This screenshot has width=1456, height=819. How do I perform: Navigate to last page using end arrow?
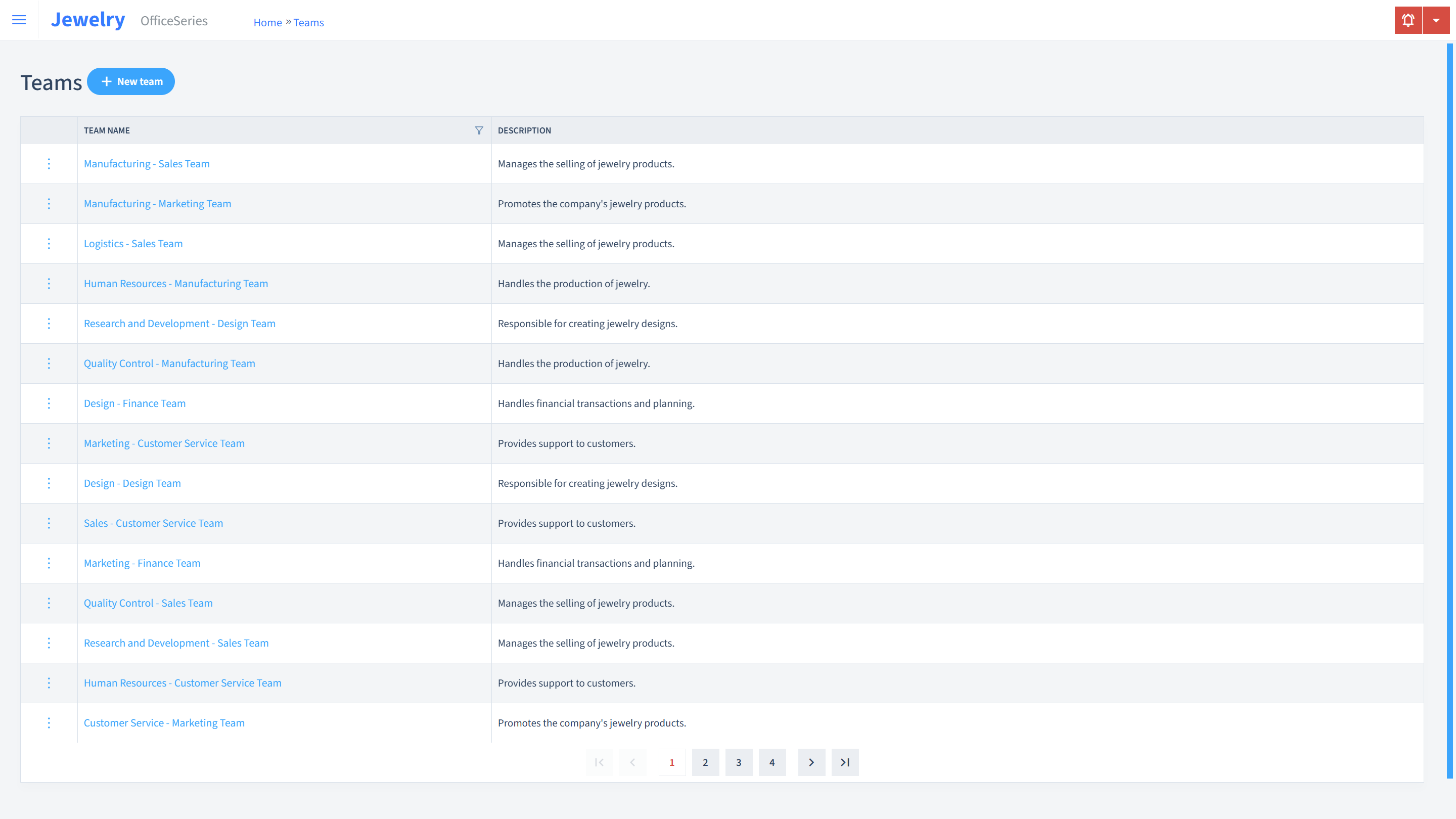[844, 762]
